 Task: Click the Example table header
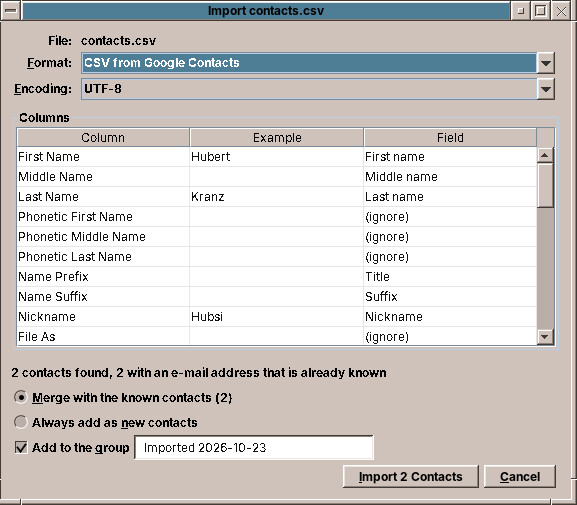pos(277,138)
